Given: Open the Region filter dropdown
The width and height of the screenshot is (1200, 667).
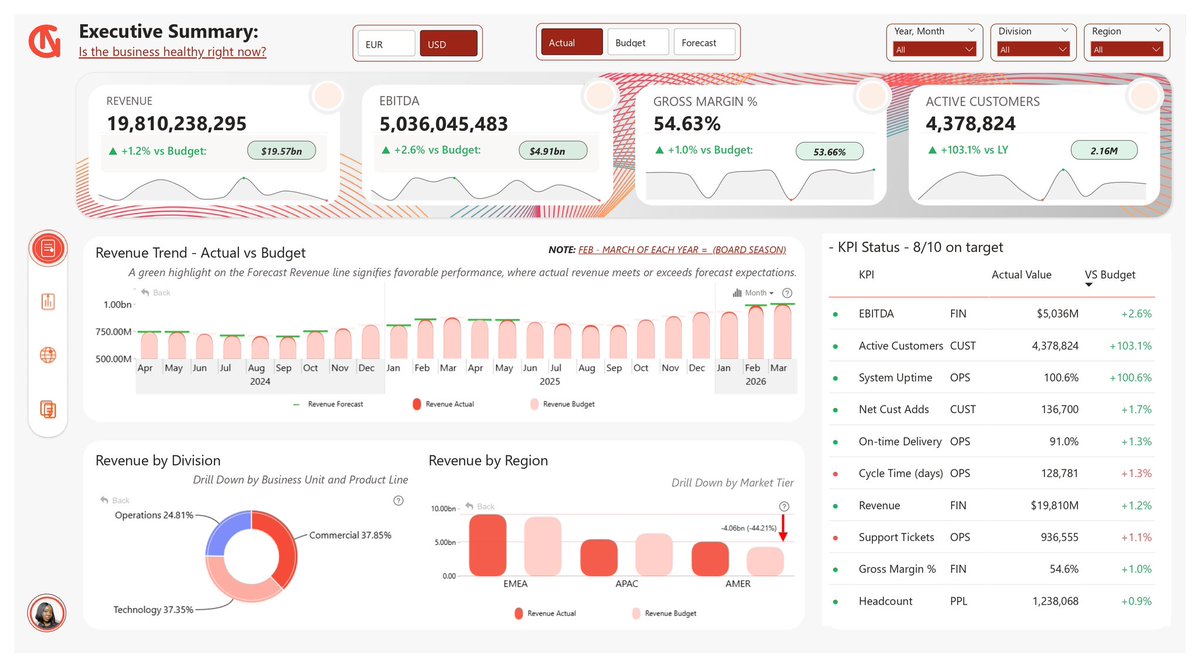Looking at the screenshot, I should point(1127,49).
